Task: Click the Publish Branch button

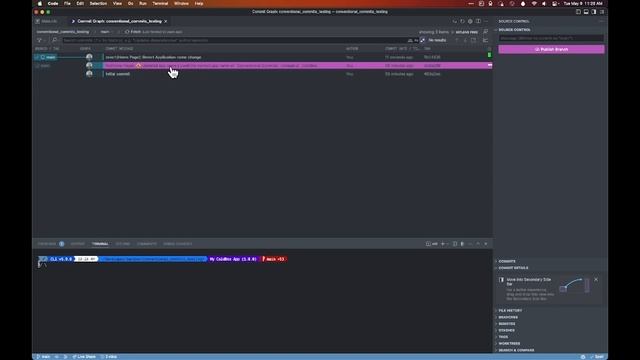Action: coord(551,49)
